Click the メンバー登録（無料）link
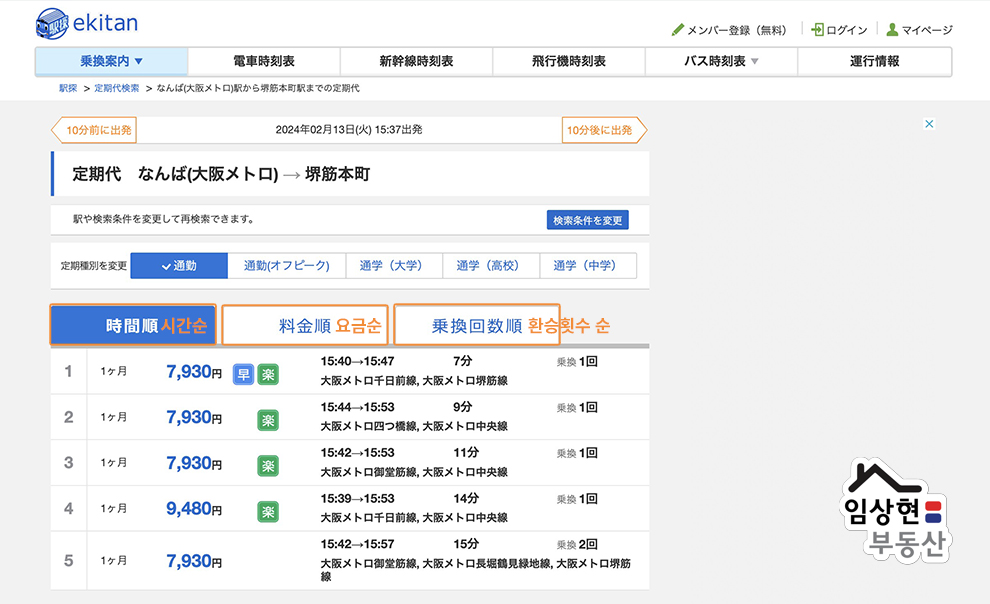This screenshot has height=604, width=990. pyautogui.click(x=737, y=30)
